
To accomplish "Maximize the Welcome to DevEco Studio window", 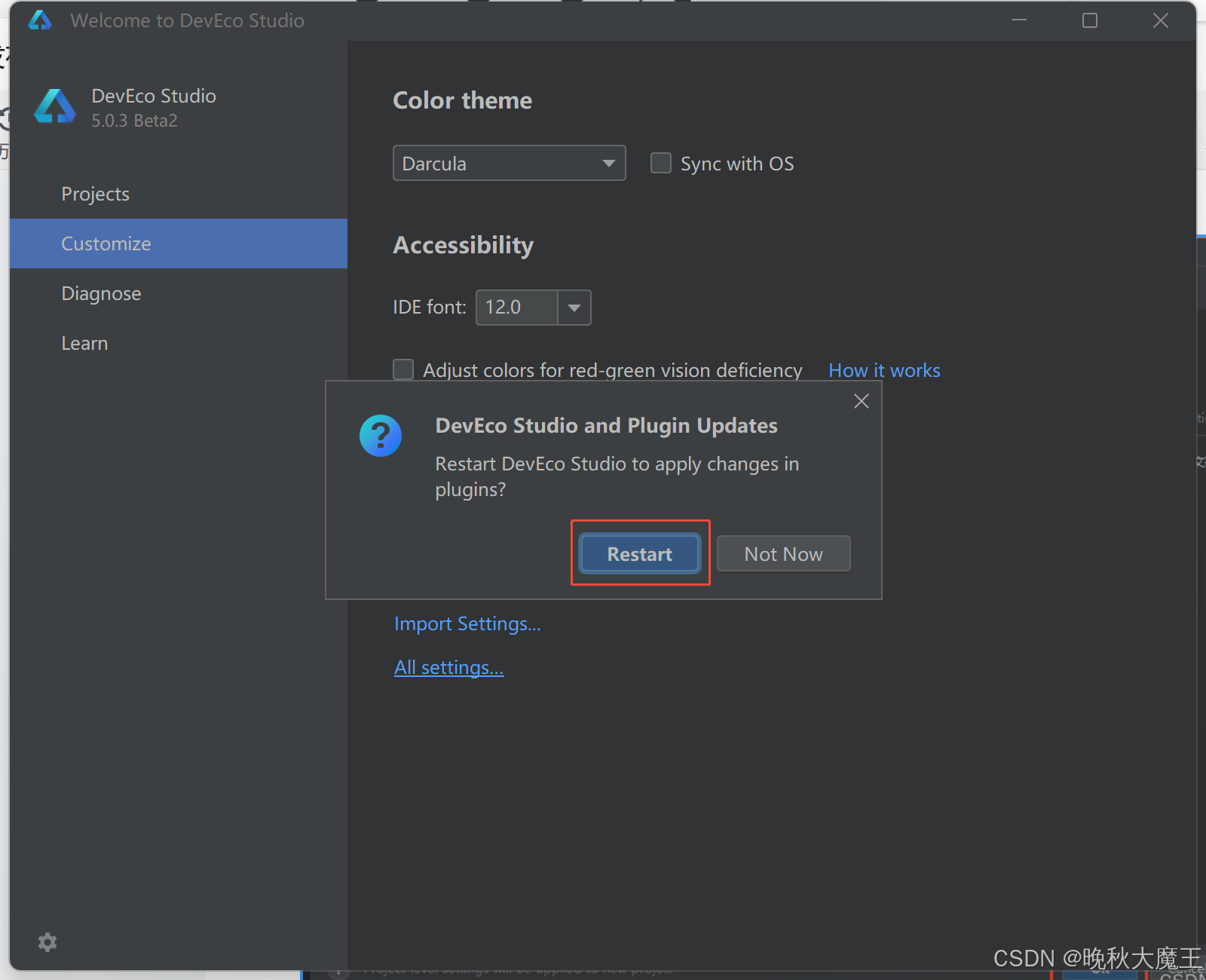I will pos(1089,20).
